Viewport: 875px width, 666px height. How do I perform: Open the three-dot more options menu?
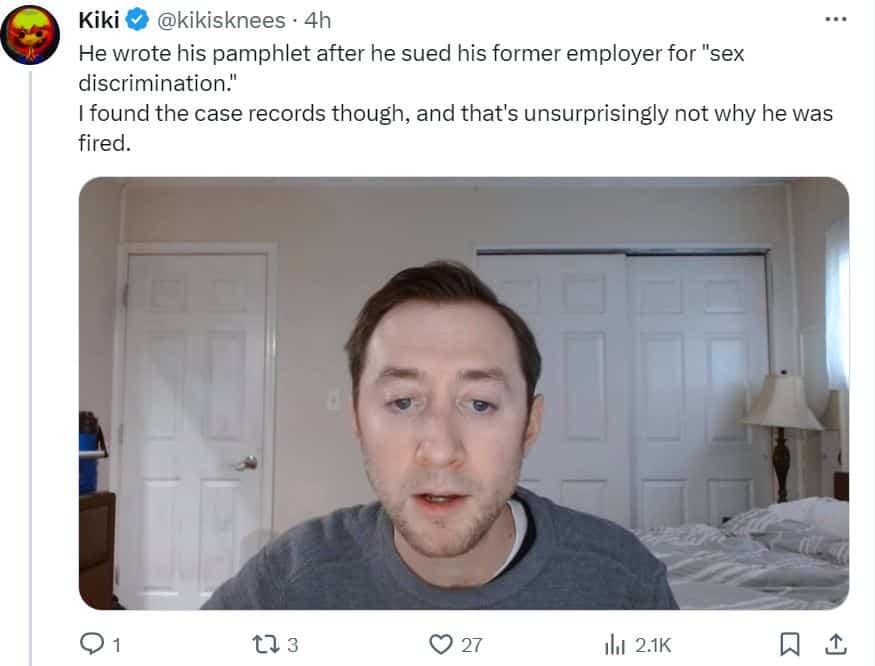[x=836, y=20]
